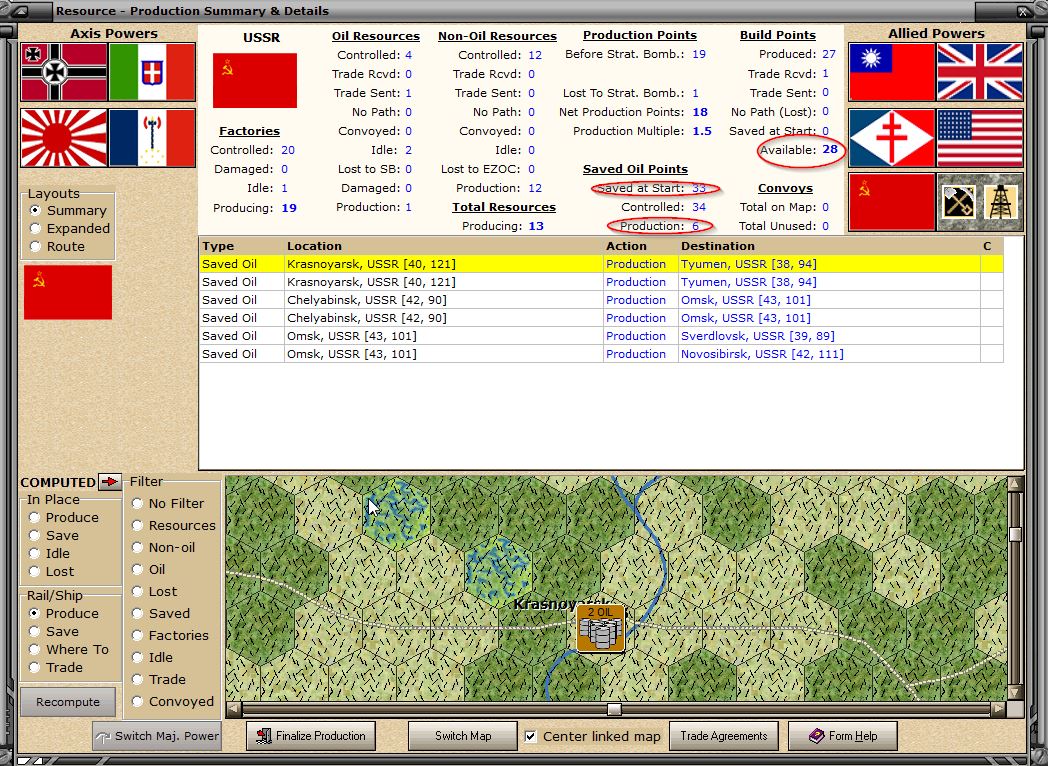This screenshot has width=1048, height=766.
Task: Click Finalize Production button
Action: [x=311, y=736]
